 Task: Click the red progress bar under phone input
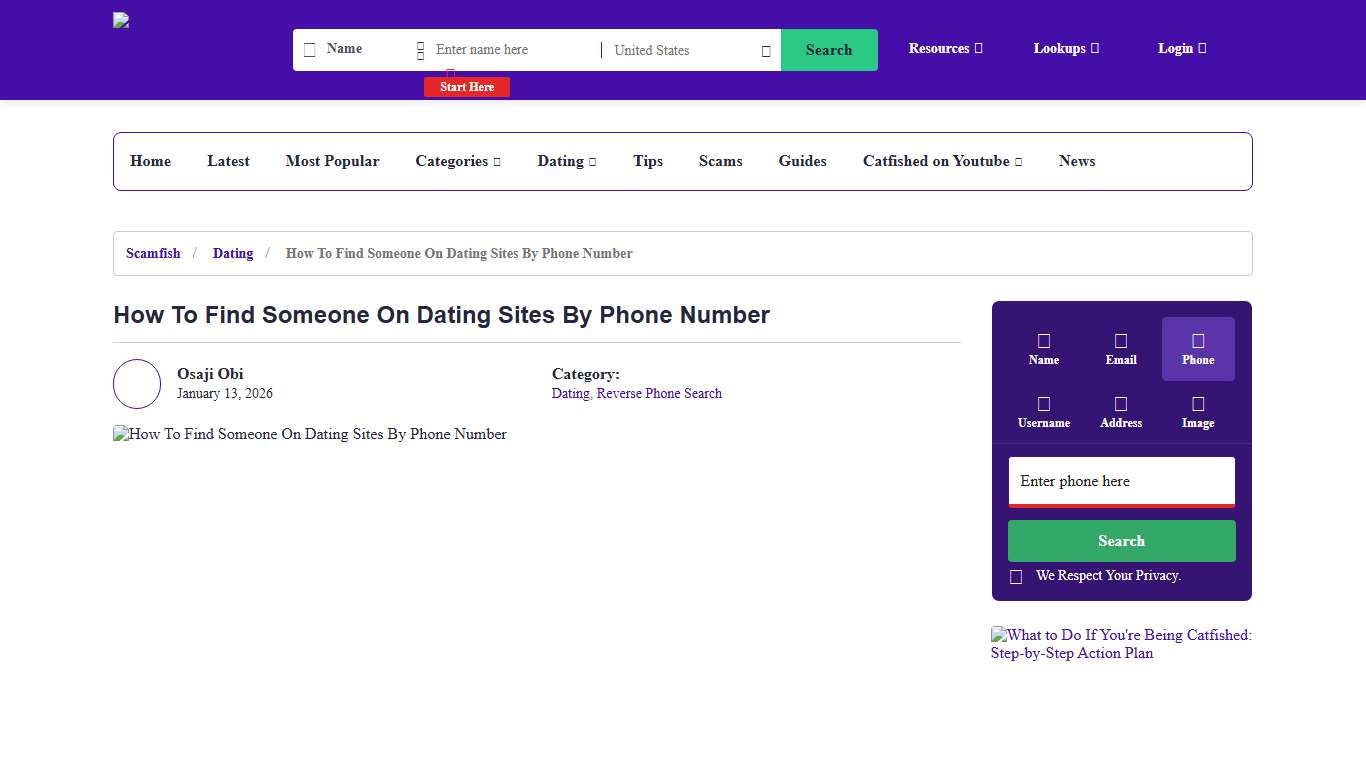click(x=1121, y=506)
